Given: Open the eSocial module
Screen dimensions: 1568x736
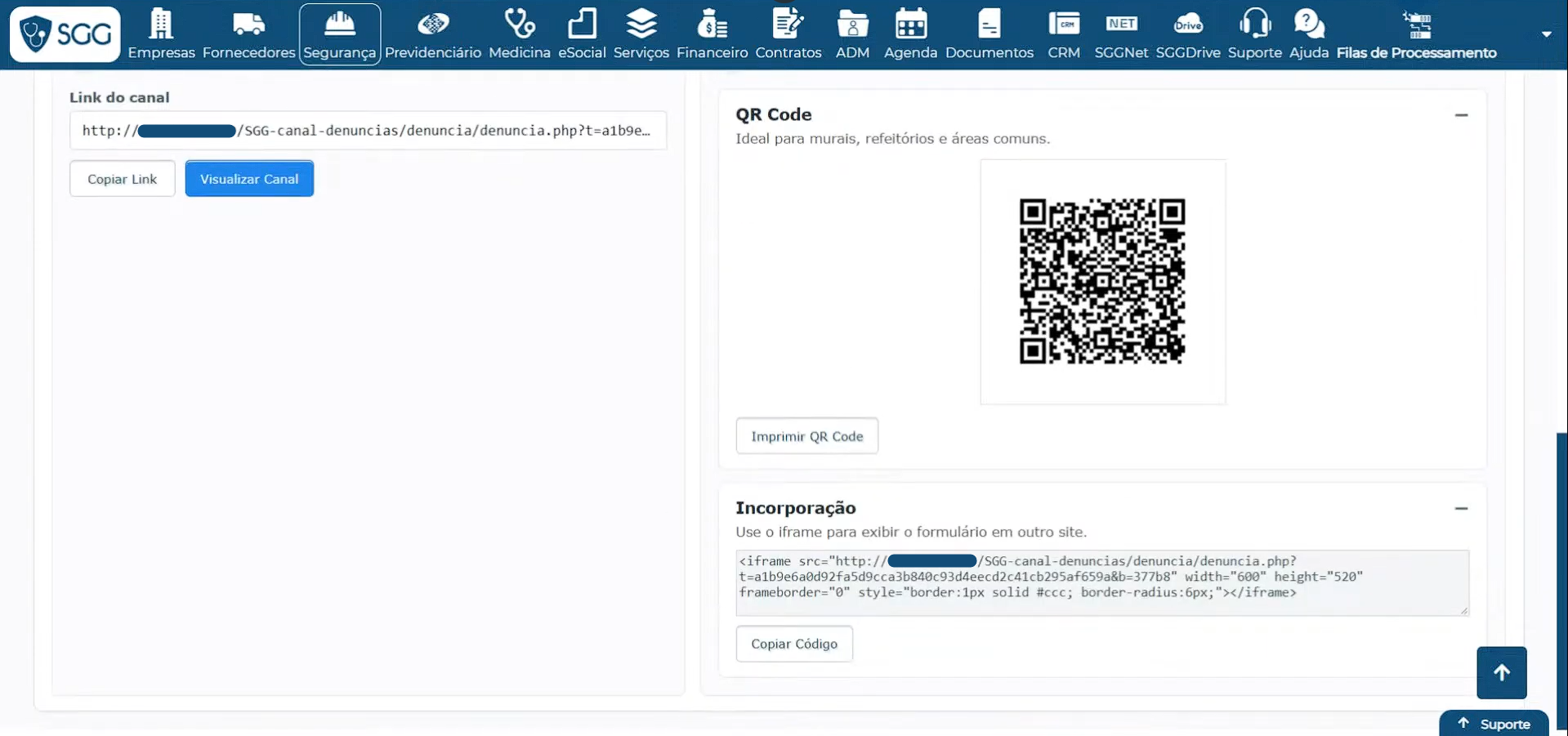Looking at the screenshot, I should 582,34.
